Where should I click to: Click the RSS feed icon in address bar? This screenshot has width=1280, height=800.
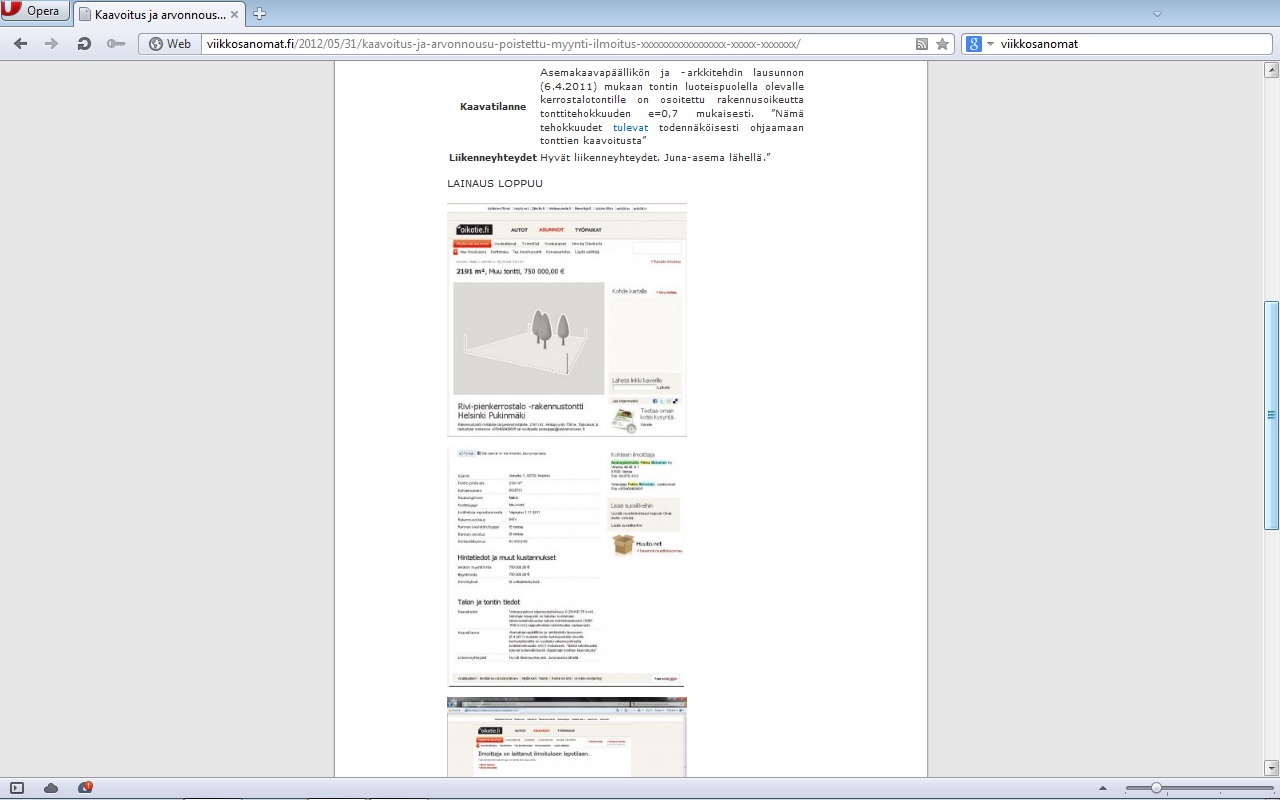click(x=922, y=44)
